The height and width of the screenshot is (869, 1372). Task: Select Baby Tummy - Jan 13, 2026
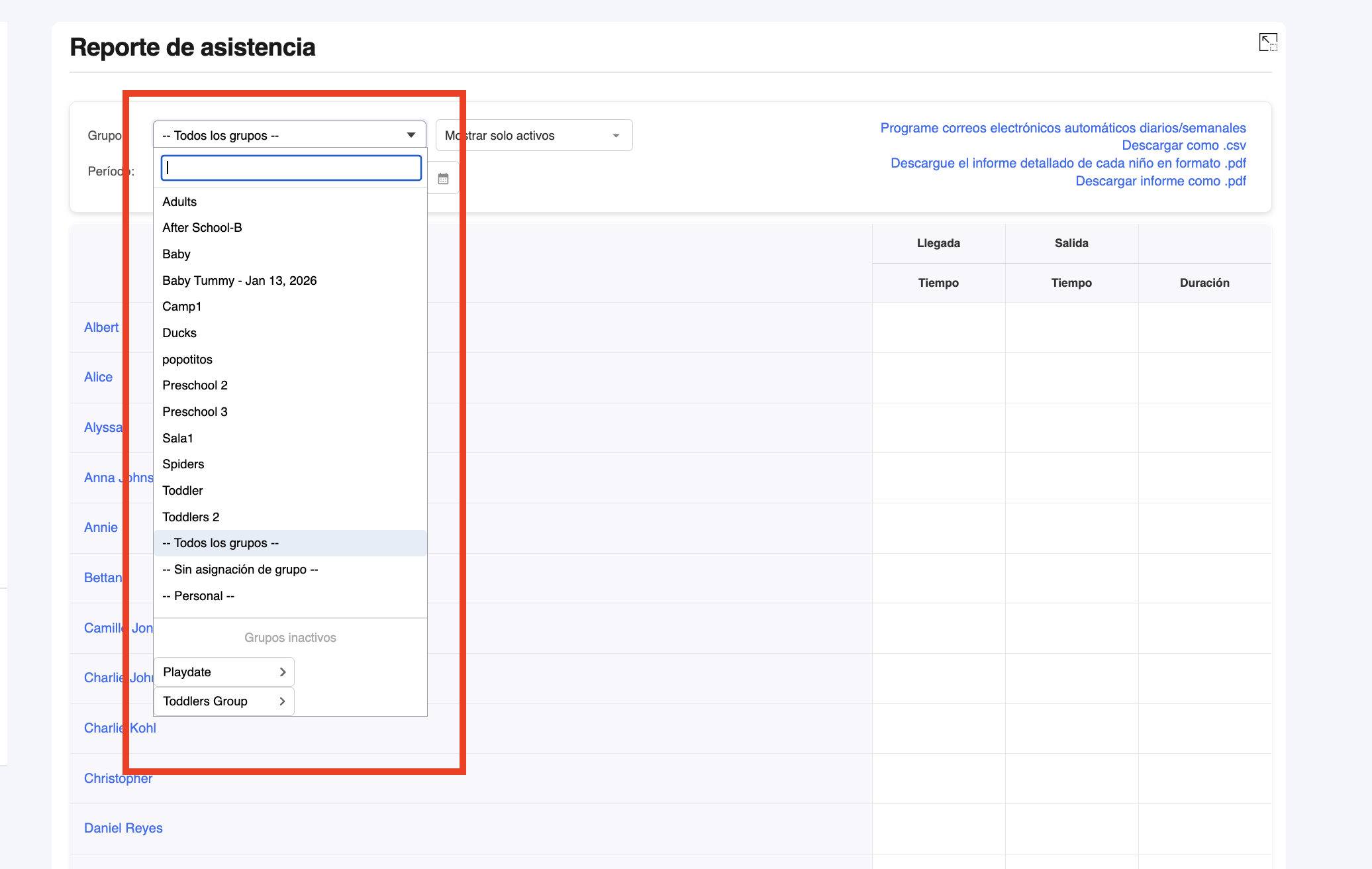click(239, 281)
